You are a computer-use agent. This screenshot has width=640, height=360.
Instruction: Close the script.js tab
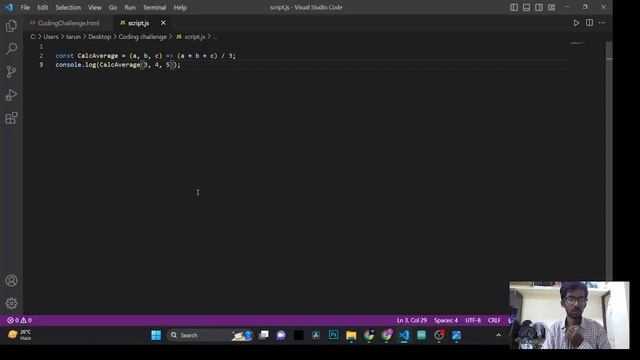pos(163,23)
